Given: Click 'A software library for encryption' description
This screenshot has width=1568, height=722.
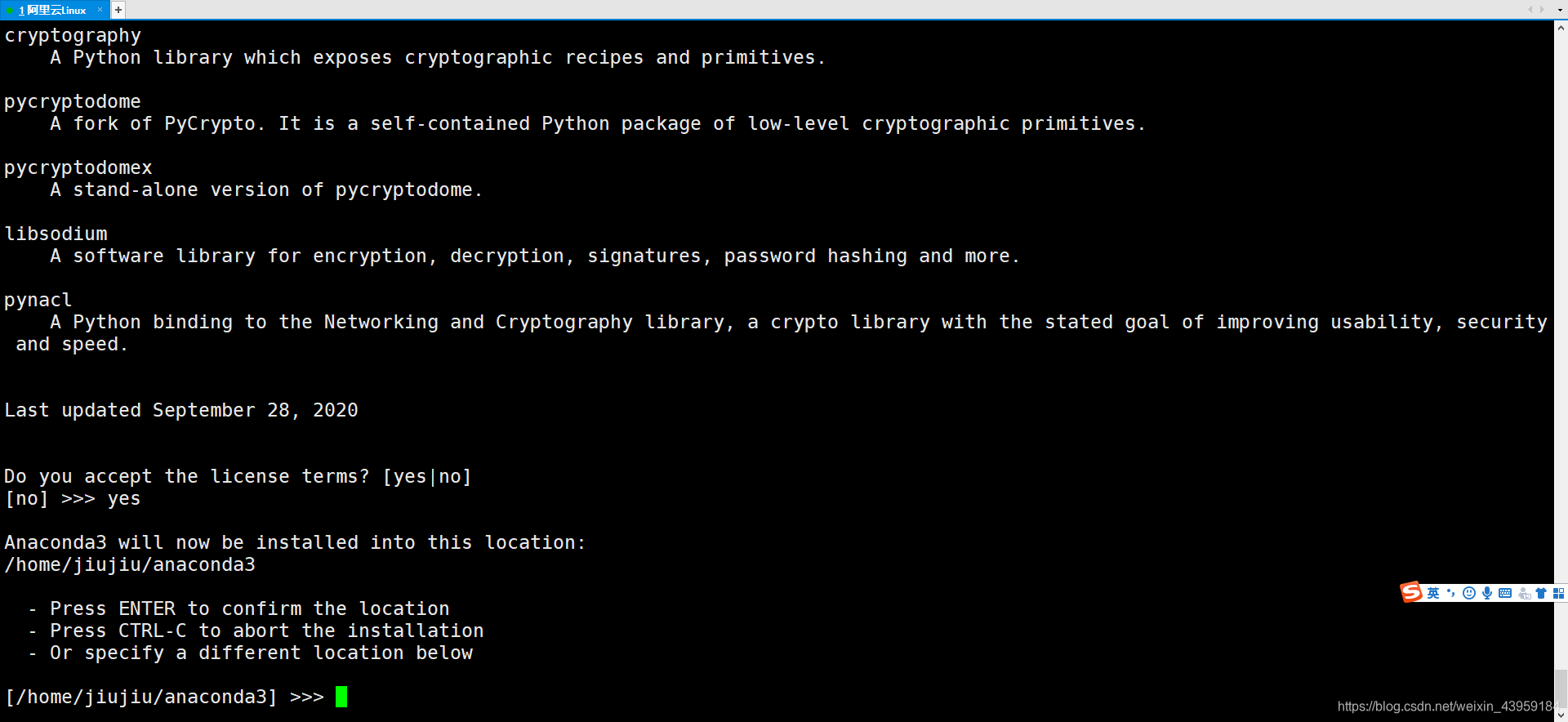Looking at the screenshot, I should click(535, 256).
